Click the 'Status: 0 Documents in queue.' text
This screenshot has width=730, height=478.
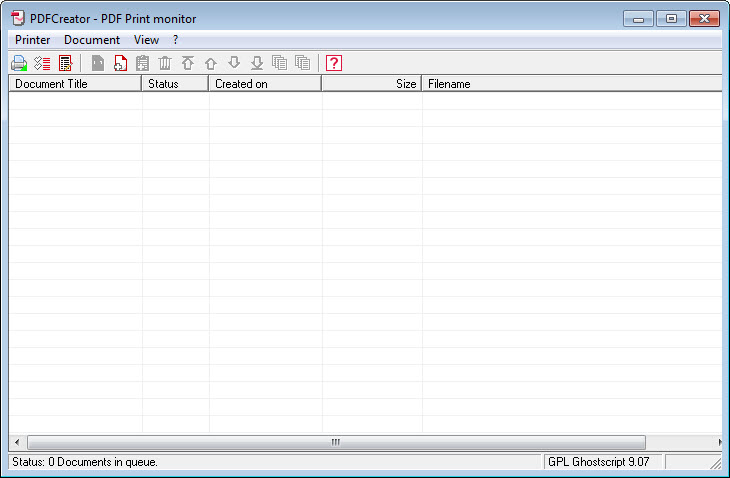[85, 462]
